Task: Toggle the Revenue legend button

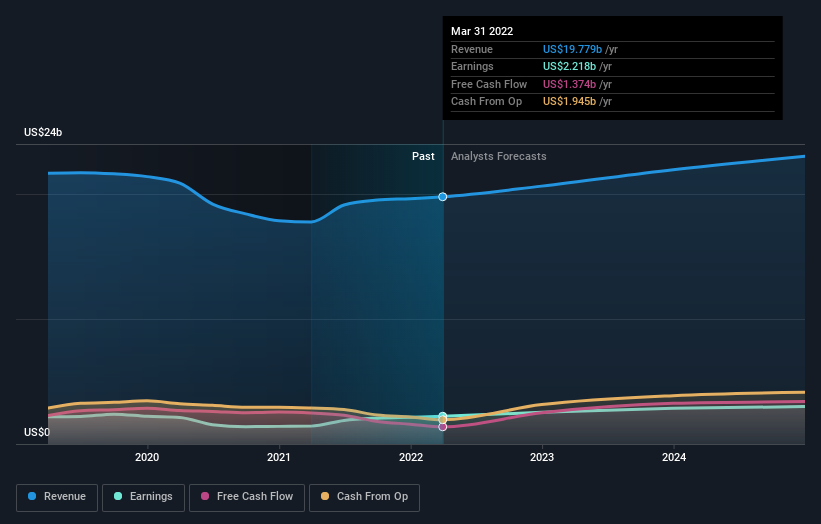Action: [57, 497]
